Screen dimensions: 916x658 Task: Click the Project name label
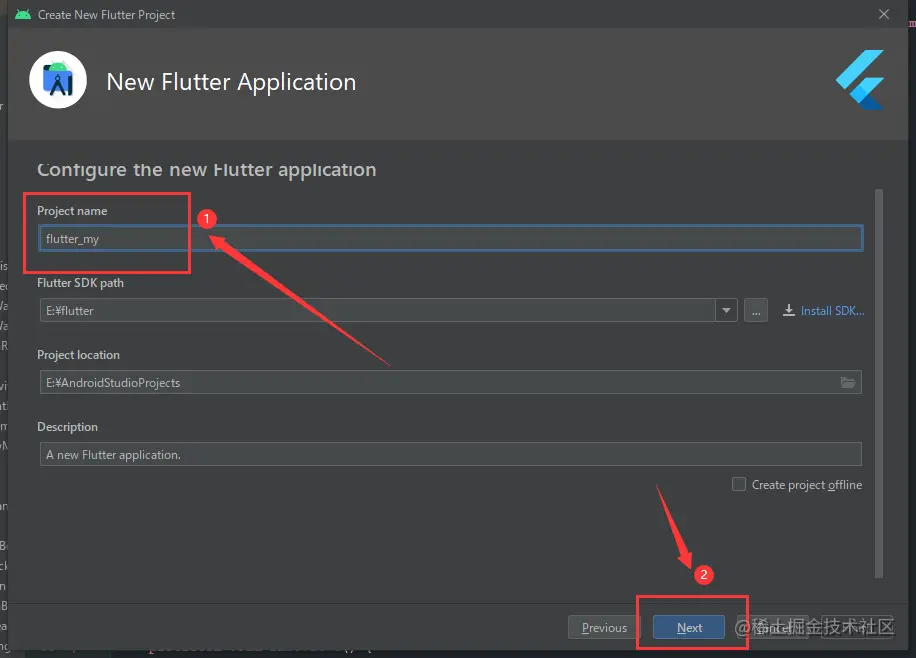pos(72,210)
